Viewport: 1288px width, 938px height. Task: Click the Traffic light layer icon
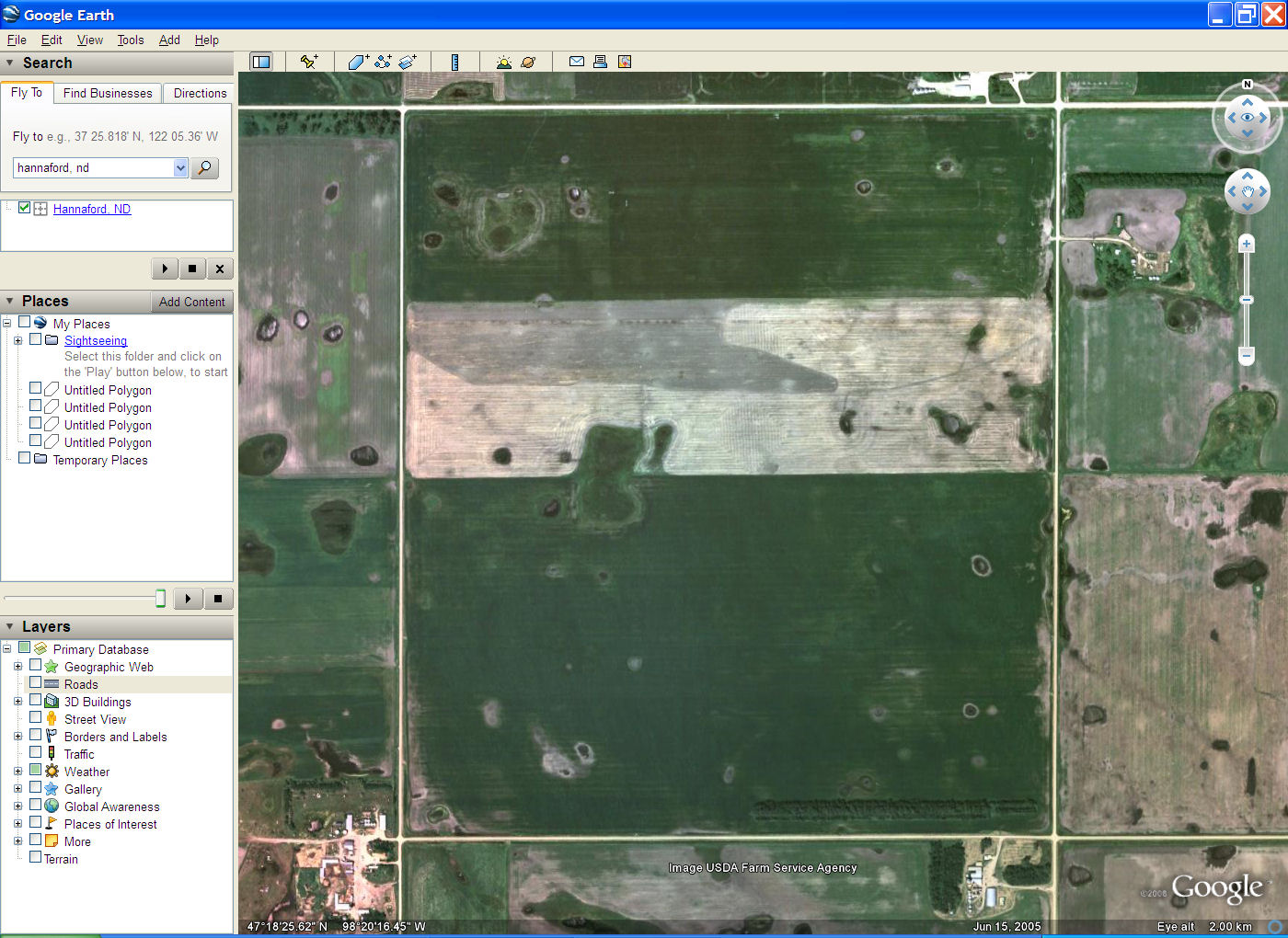point(52,753)
